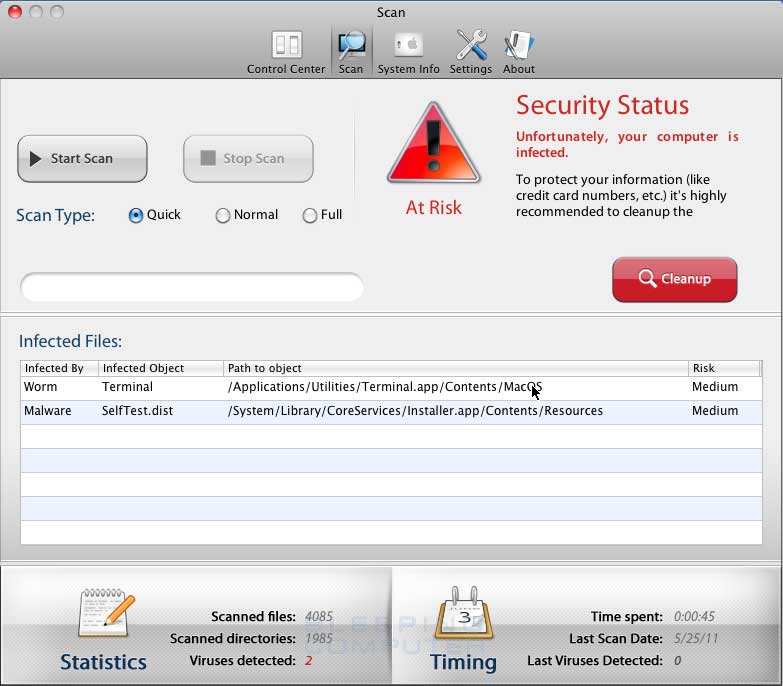Screen dimensions: 783x686
Task: Click the red Cleanup button
Action: [674, 279]
